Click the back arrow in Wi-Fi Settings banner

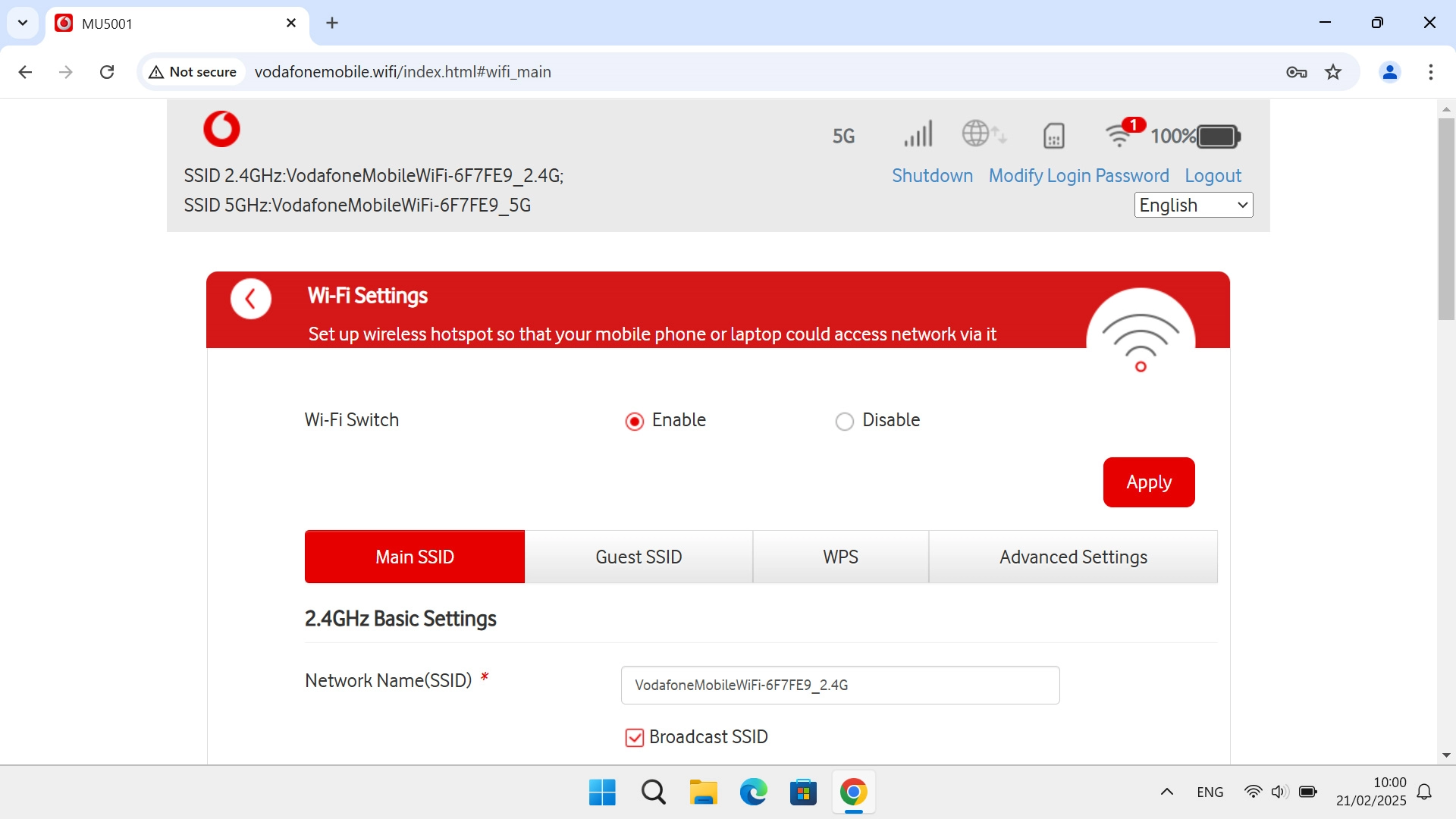(251, 298)
